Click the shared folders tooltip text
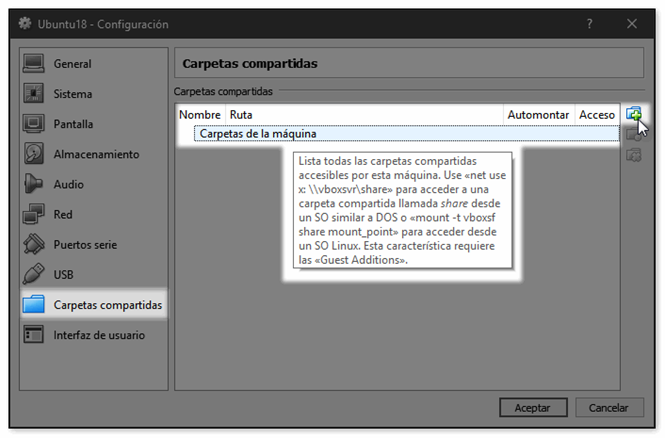The width and height of the screenshot is (665, 438). click(402, 210)
